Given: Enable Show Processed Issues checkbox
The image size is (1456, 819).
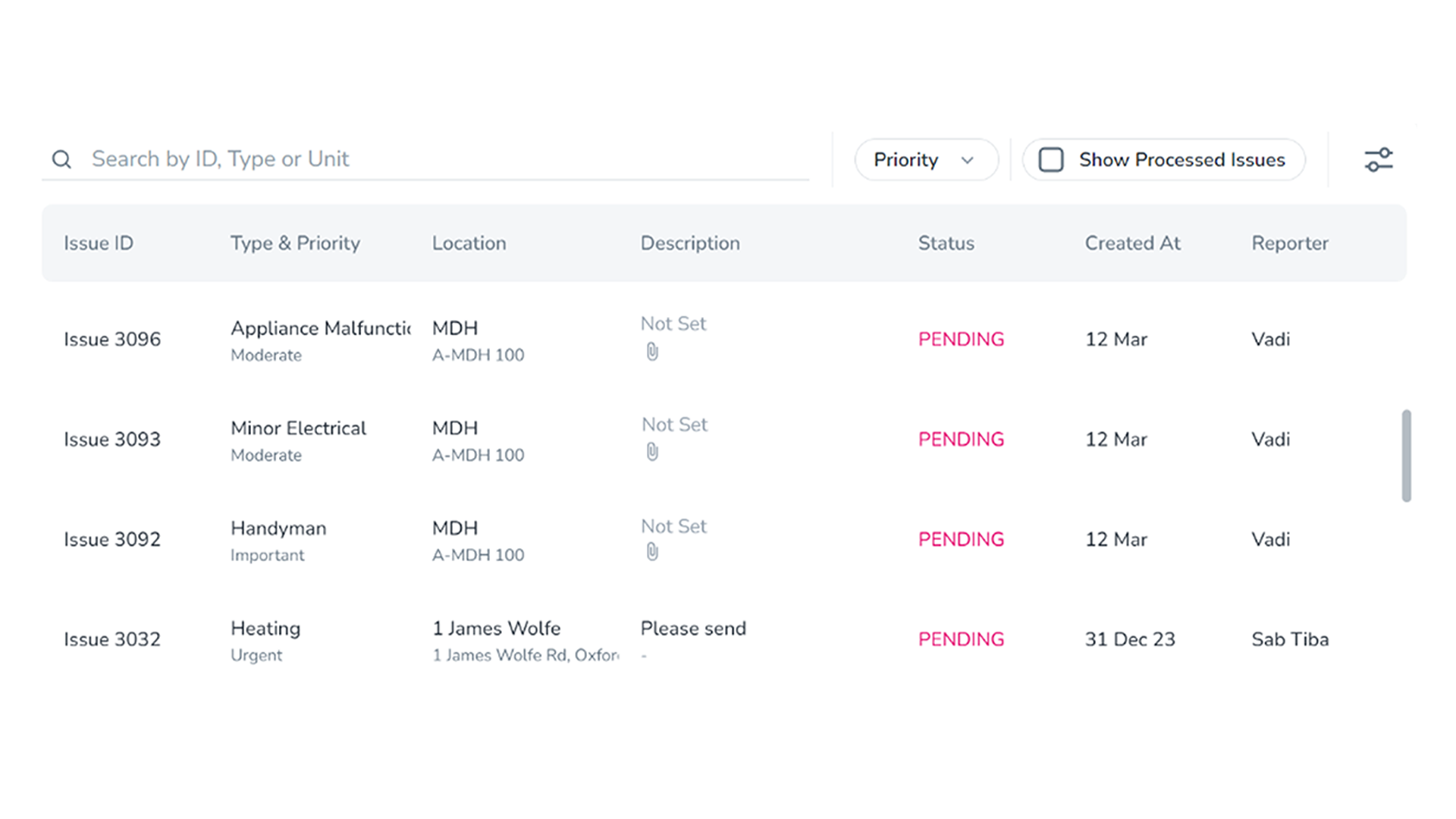Looking at the screenshot, I should tap(1051, 160).
